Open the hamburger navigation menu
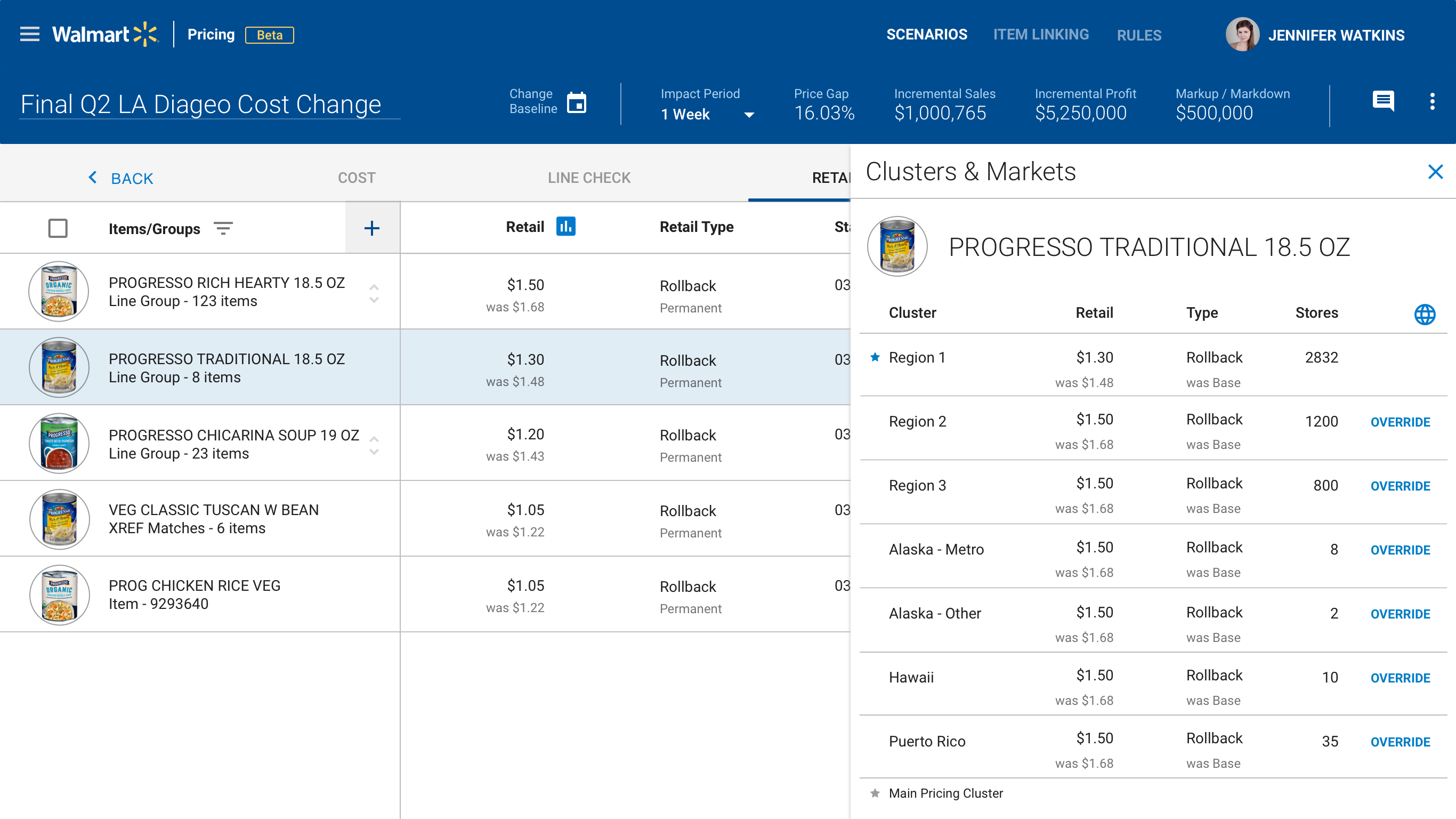1456x819 pixels. click(x=29, y=35)
